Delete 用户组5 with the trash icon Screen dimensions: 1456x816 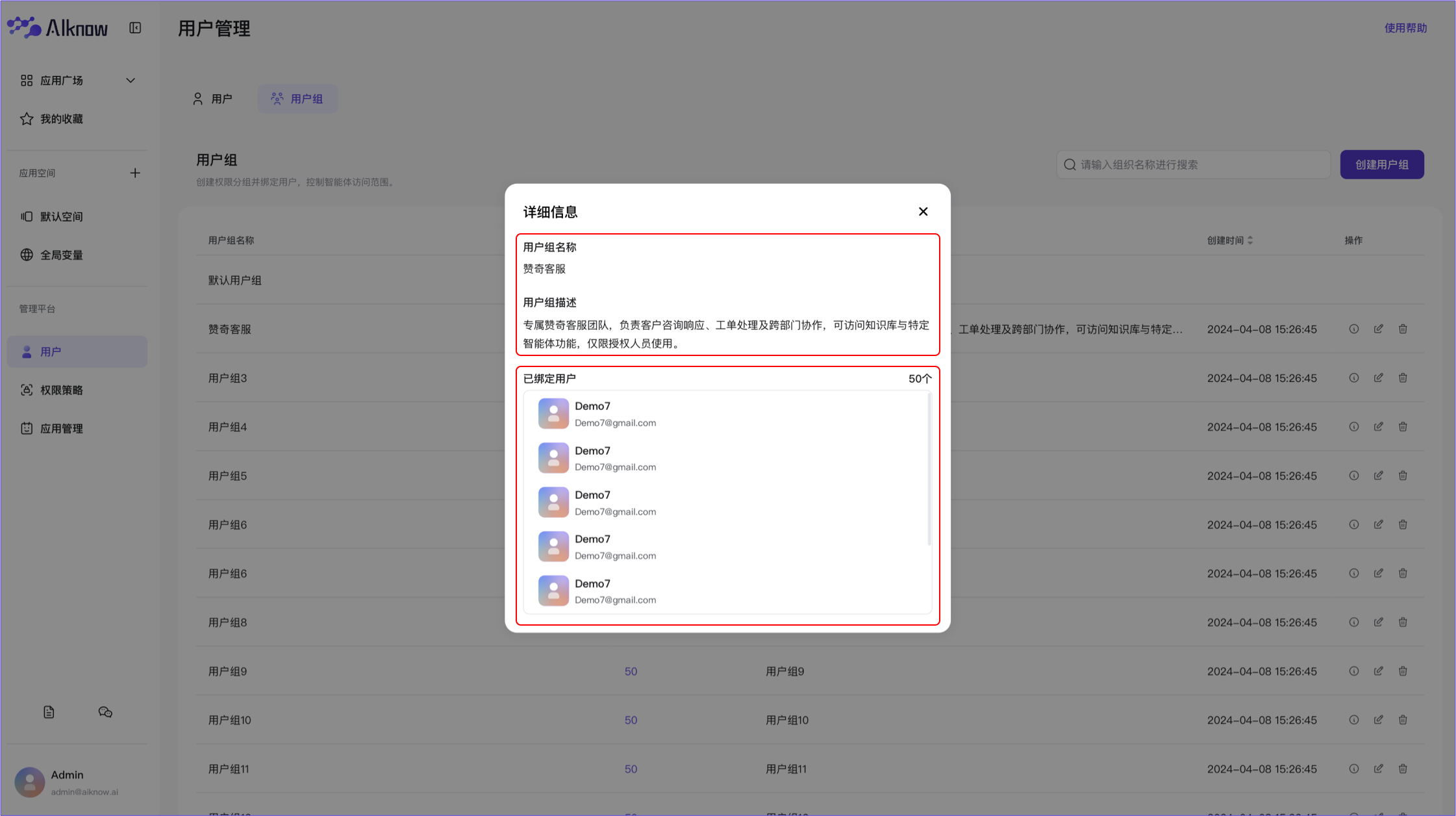pyautogui.click(x=1403, y=476)
